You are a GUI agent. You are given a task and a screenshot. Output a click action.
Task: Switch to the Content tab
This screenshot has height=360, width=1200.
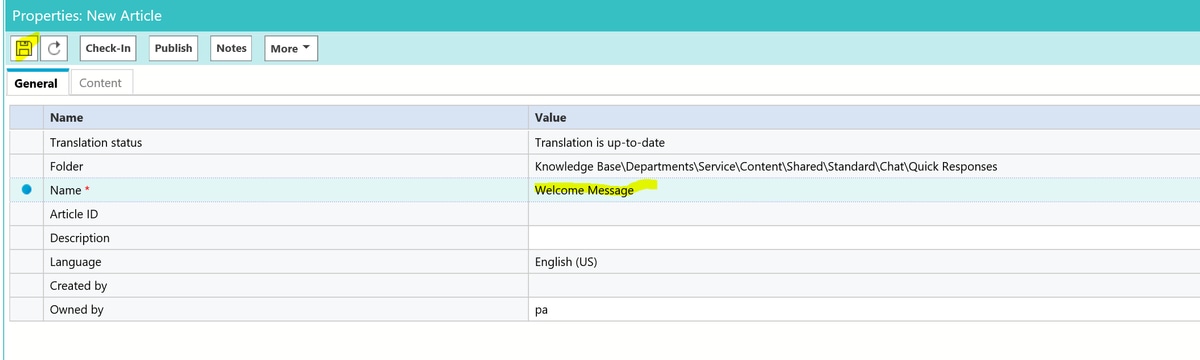tap(100, 83)
